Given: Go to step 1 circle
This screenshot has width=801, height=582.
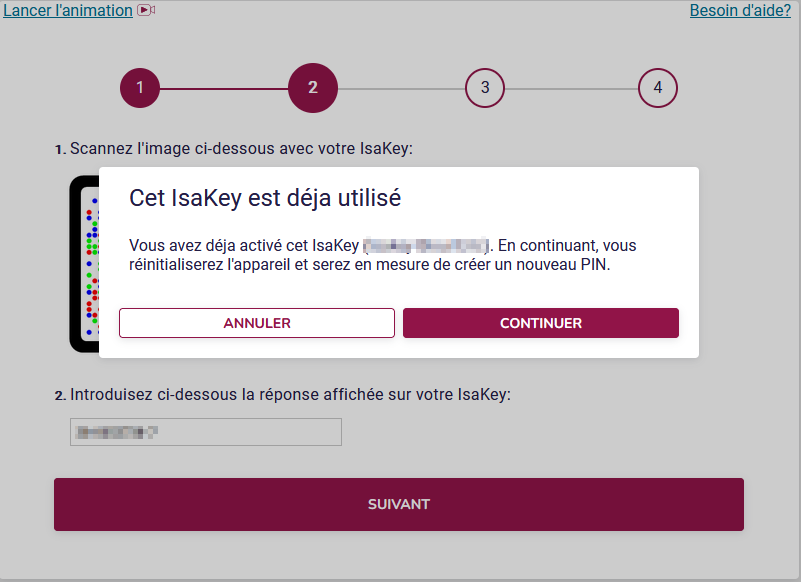Looking at the screenshot, I should click(x=140, y=88).
